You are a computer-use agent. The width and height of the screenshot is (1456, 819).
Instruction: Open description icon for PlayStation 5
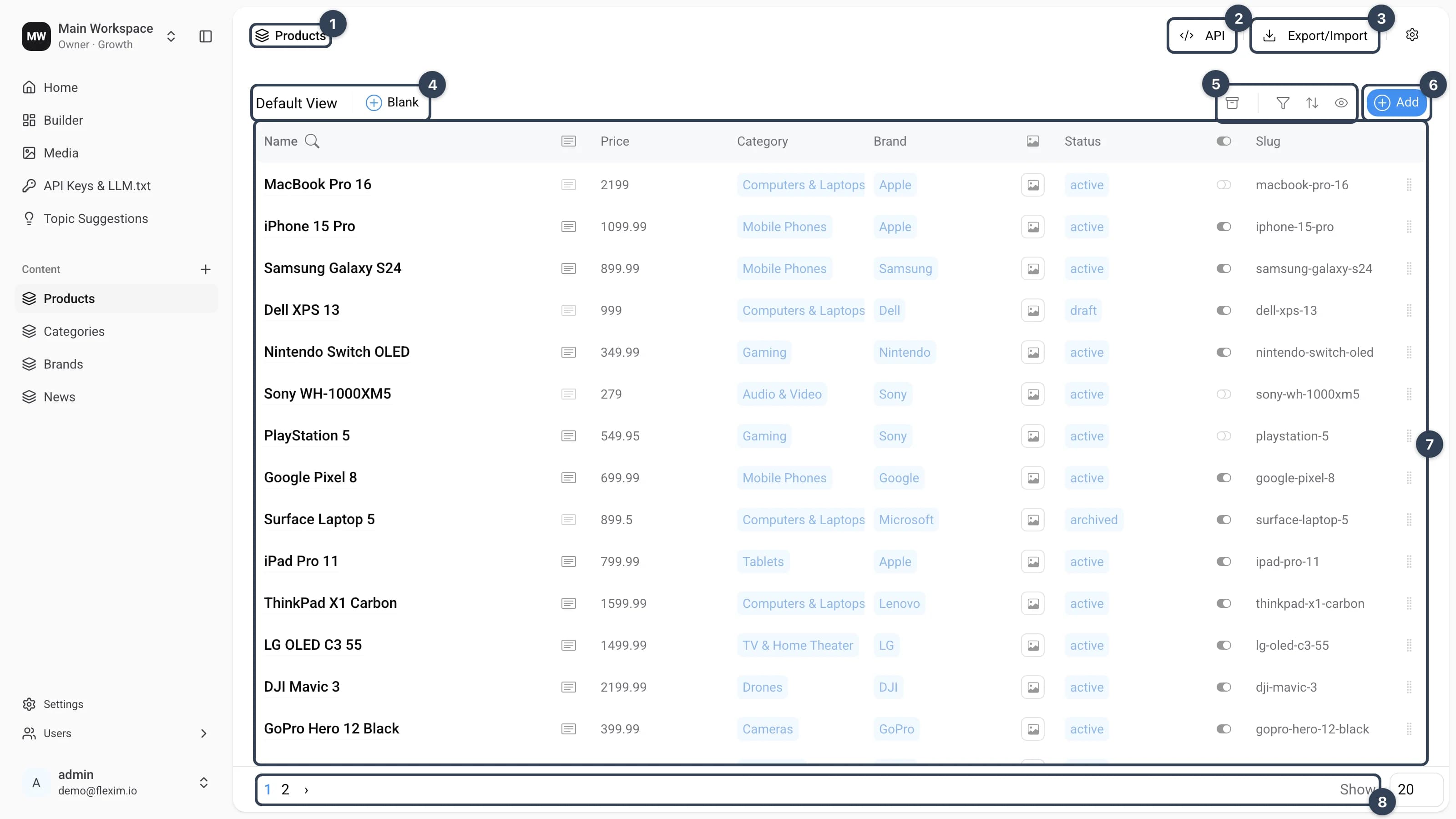click(x=569, y=436)
